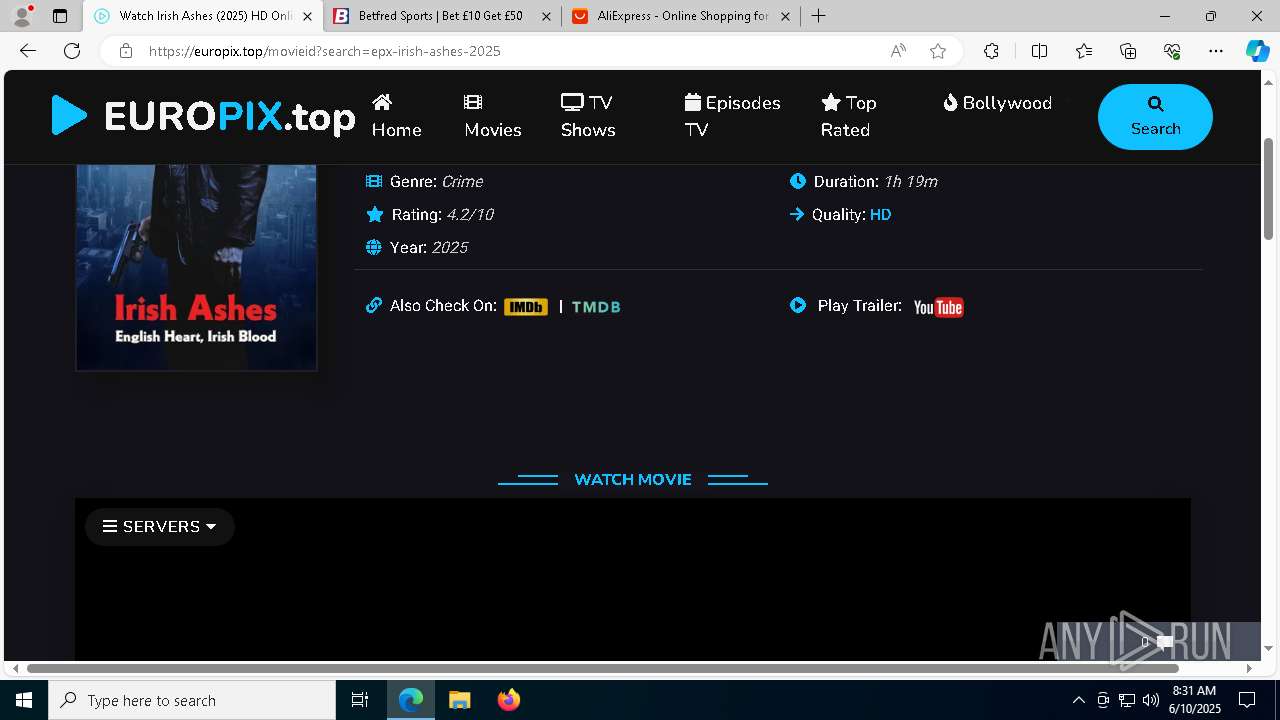Click the horizontal page scrollbar
Viewport: 1280px width, 720px height.
pyautogui.click(x=603, y=668)
